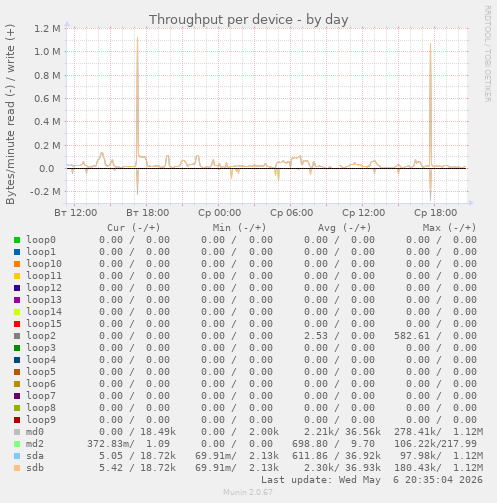The height and width of the screenshot is (503, 497).
Task: Click the '0.2 M' y-axis tick
Action: click(x=47, y=145)
